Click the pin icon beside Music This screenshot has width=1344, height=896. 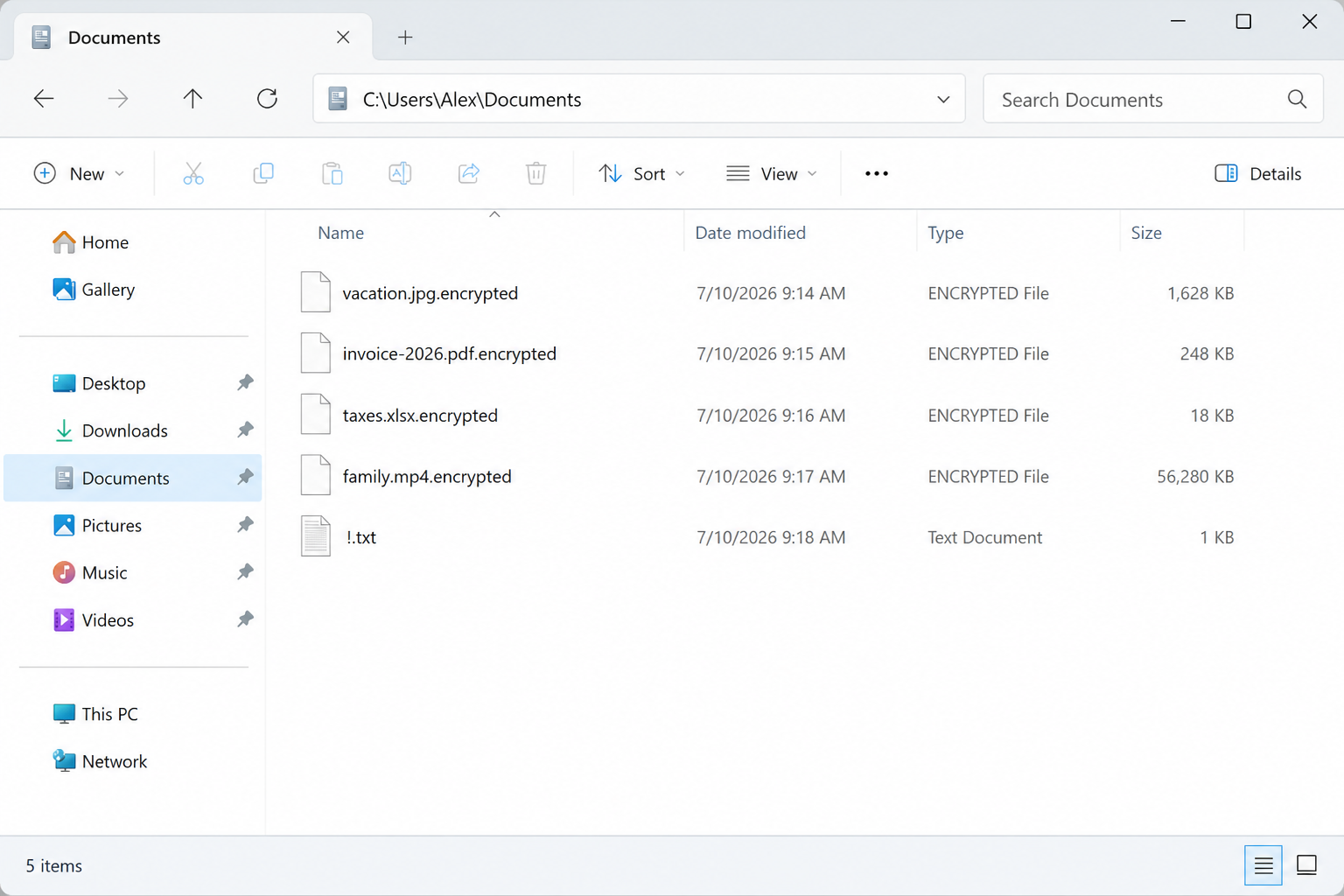pyautogui.click(x=245, y=572)
